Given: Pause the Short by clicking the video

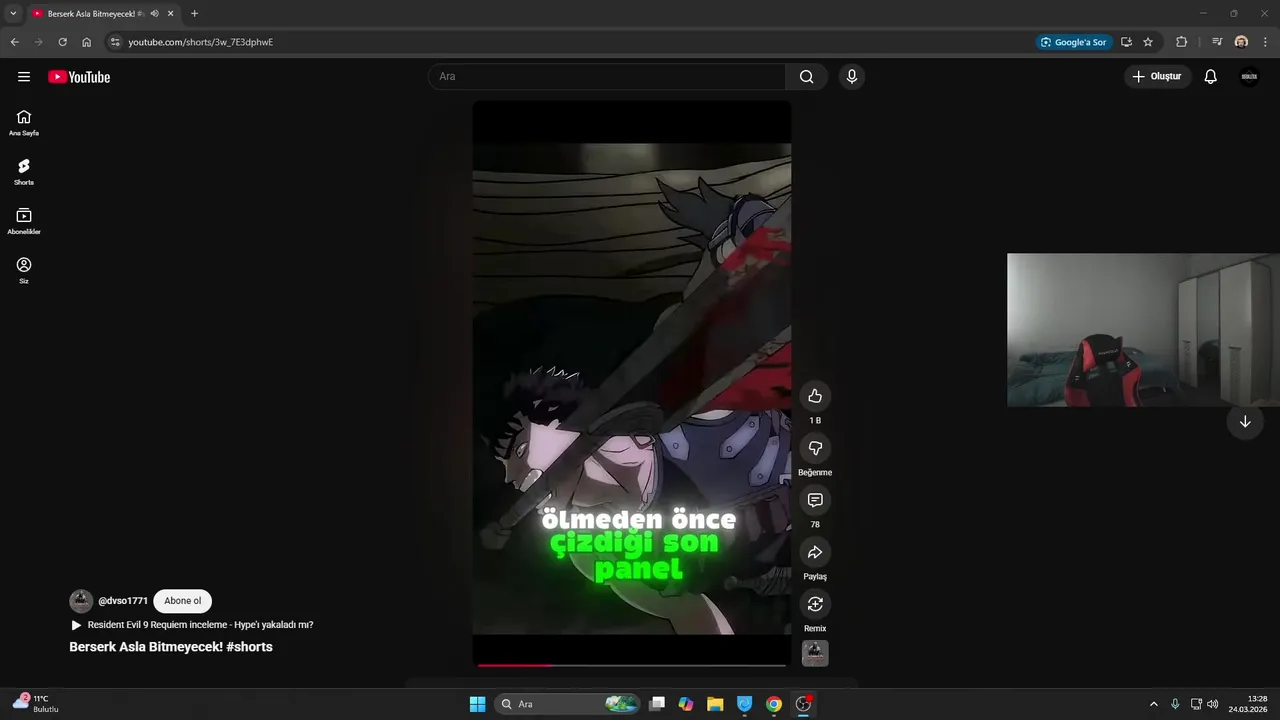Looking at the screenshot, I should 632,382.
